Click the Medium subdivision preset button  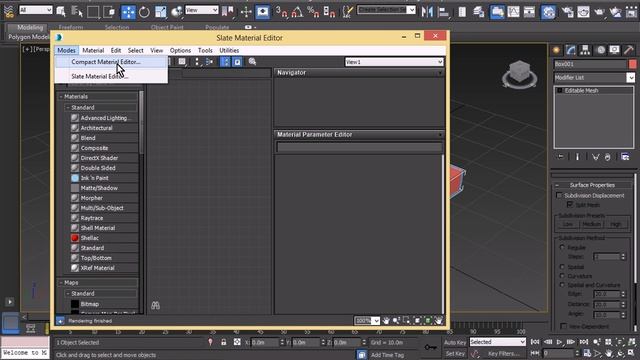pyautogui.click(x=591, y=224)
